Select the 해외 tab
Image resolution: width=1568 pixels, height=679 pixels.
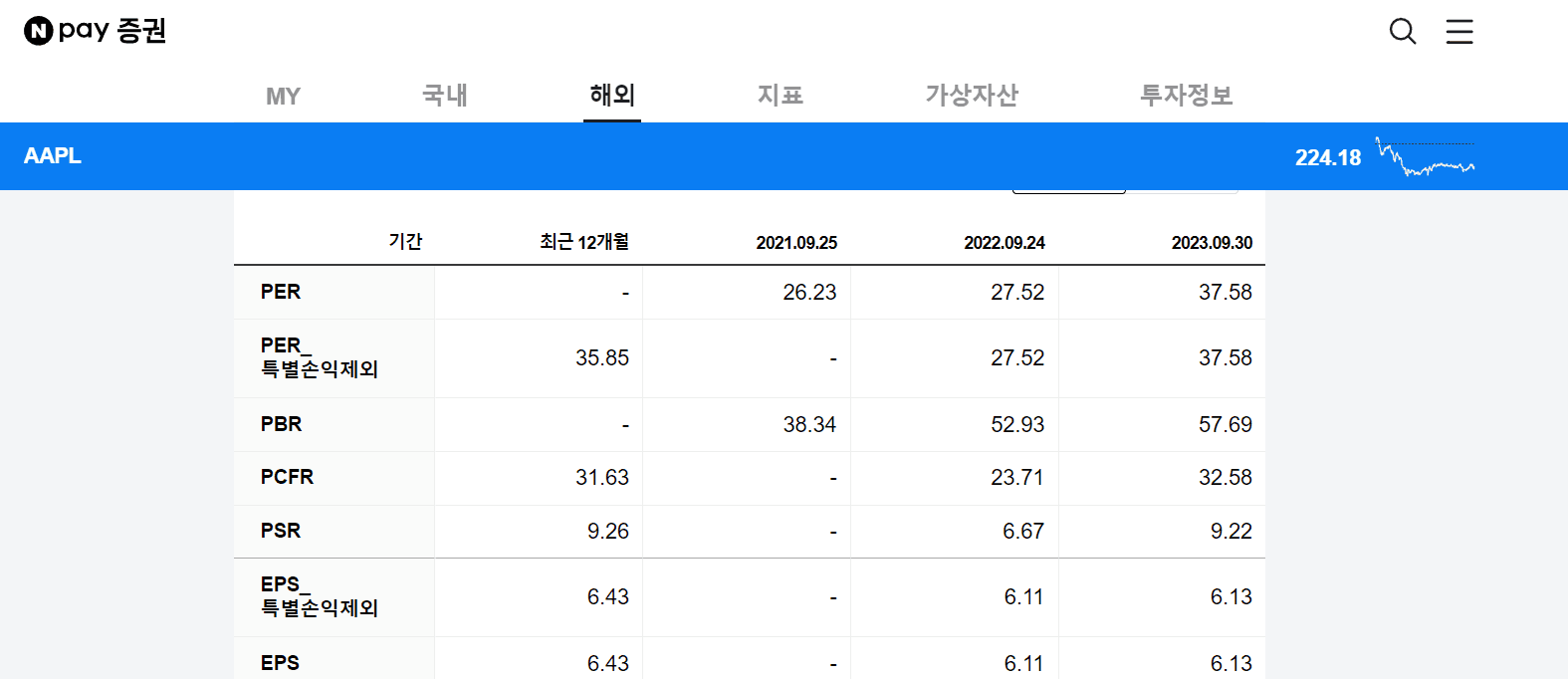point(611,96)
